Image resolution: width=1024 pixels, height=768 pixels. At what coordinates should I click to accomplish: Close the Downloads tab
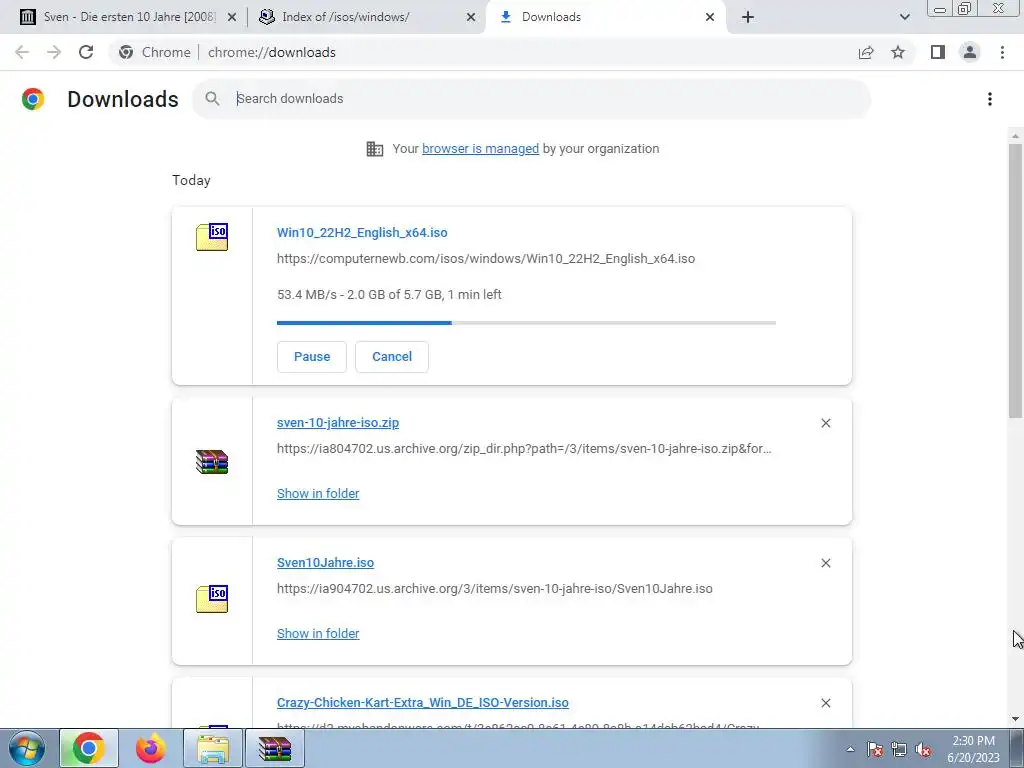tap(710, 17)
